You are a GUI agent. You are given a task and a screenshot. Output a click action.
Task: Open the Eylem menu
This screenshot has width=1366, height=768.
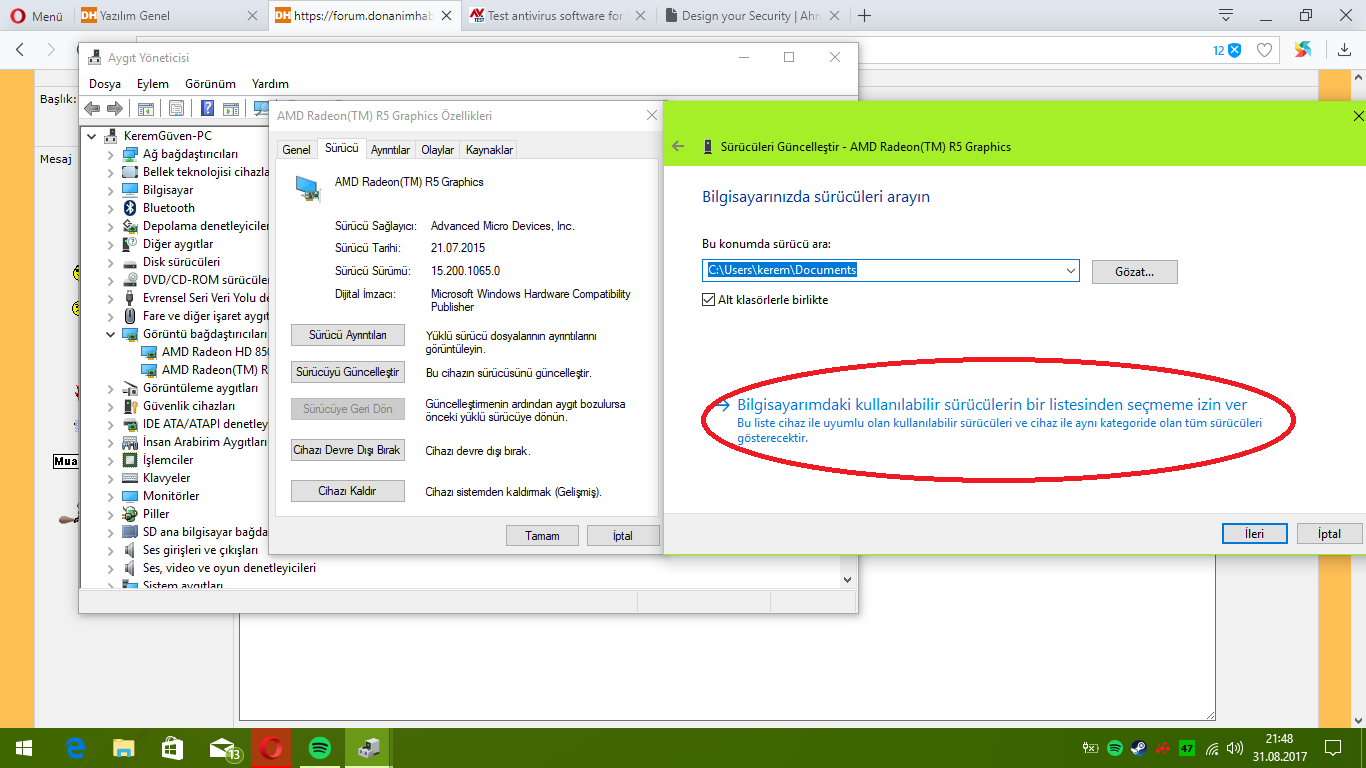[153, 84]
